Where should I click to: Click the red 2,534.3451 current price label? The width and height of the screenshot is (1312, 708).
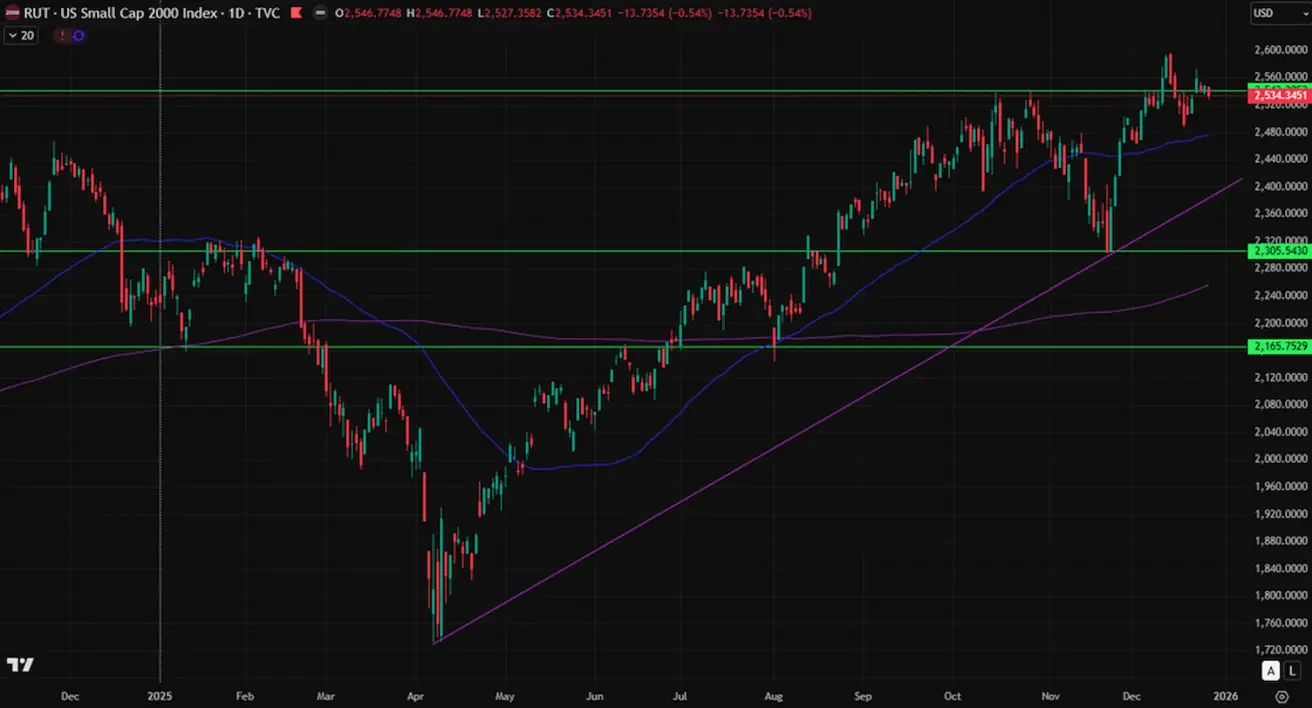(1278, 95)
